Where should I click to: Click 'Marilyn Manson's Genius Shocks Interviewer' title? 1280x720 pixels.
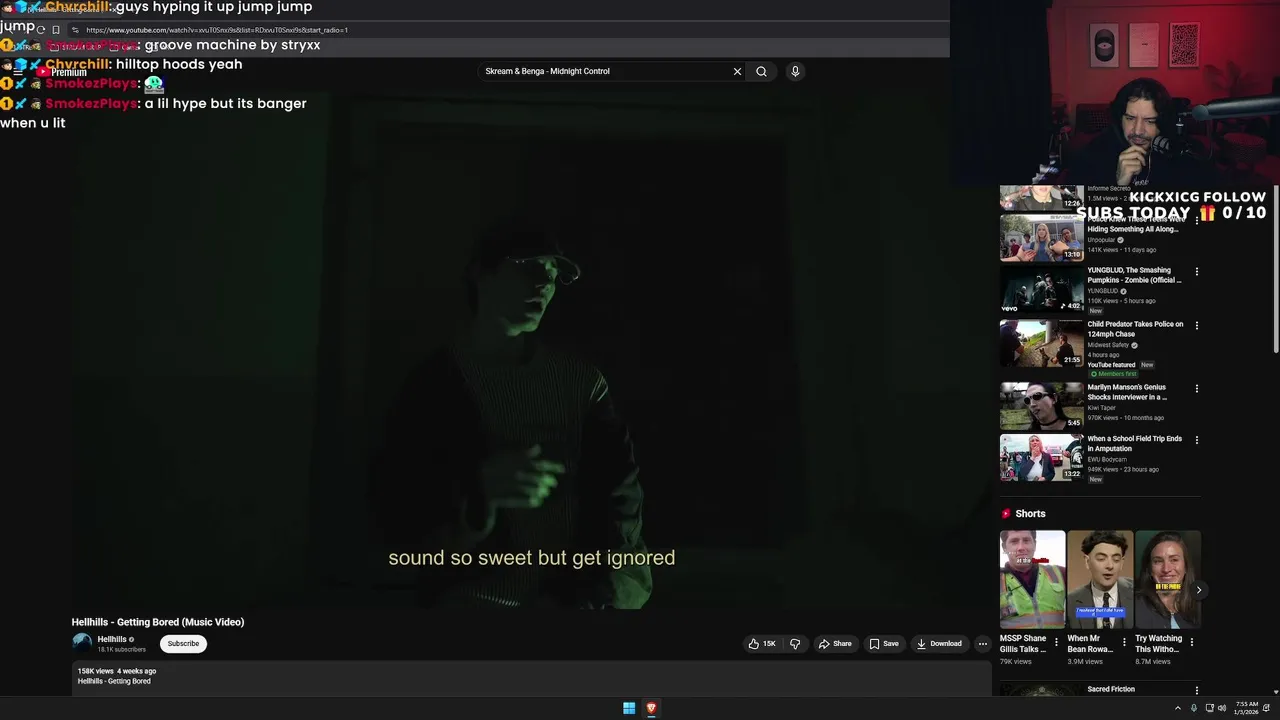tap(1127, 392)
